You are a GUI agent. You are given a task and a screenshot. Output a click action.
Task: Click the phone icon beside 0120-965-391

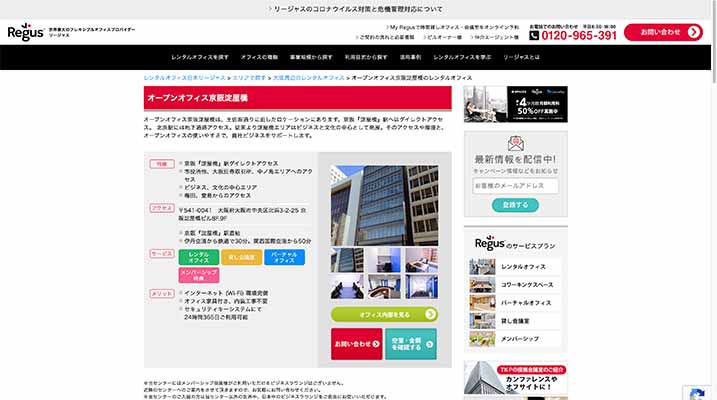[x=534, y=35]
